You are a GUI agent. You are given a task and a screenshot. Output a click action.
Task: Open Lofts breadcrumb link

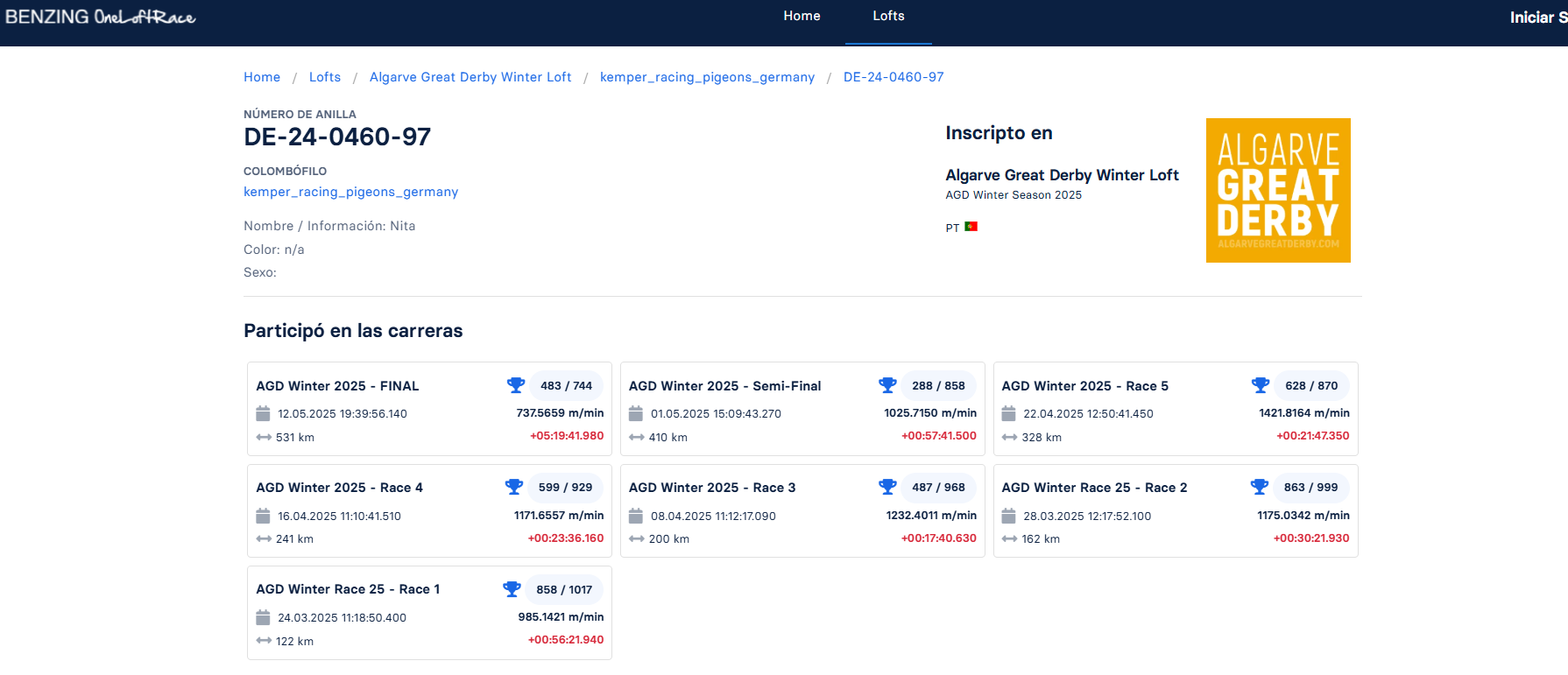[325, 77]
